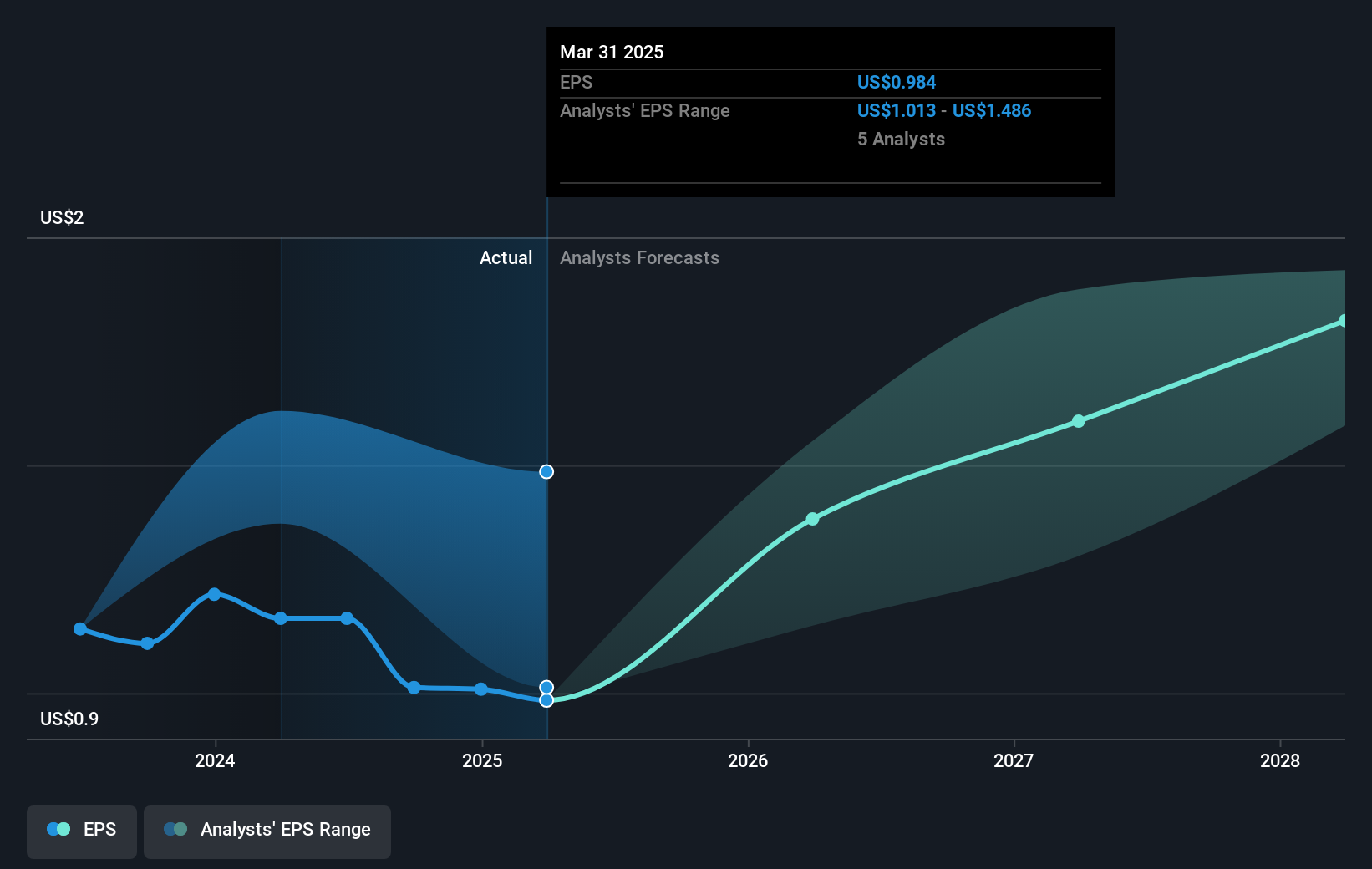Click the early 2024 peak EPS data point
The height and width of the screenshot is (869, 1372).
pos(215,594)
